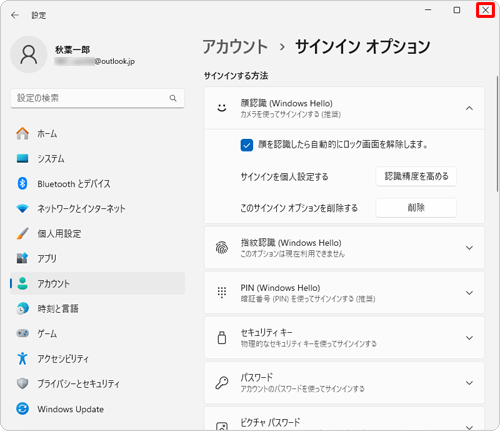Minimize the settings window
Screen dimensions: 500x431
[x=428, y=10]
